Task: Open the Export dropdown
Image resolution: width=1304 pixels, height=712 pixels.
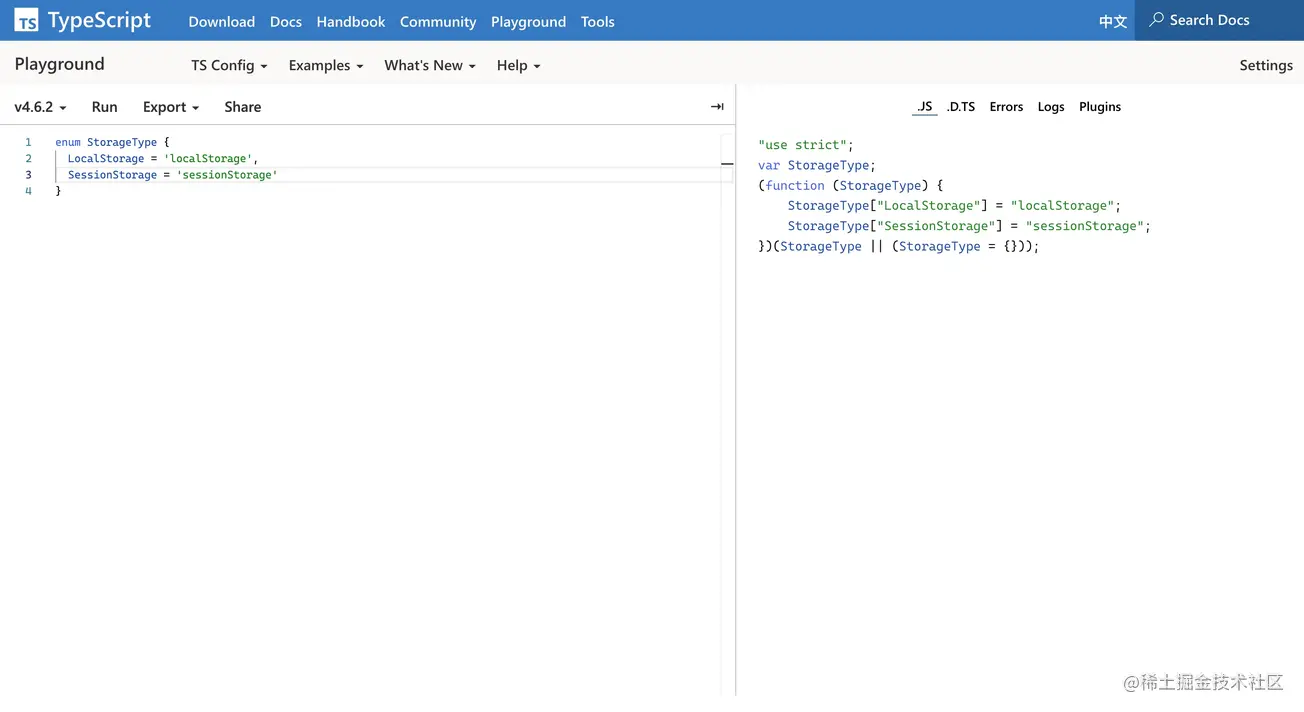Action: 171,107
